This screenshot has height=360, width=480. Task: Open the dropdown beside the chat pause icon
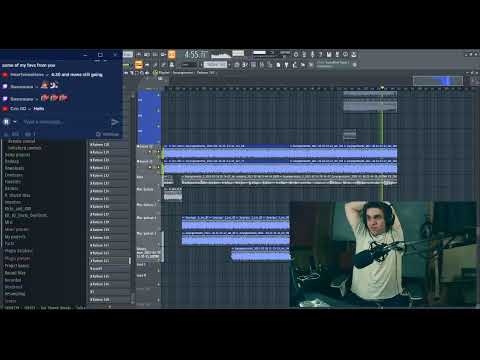coord(15,122)
